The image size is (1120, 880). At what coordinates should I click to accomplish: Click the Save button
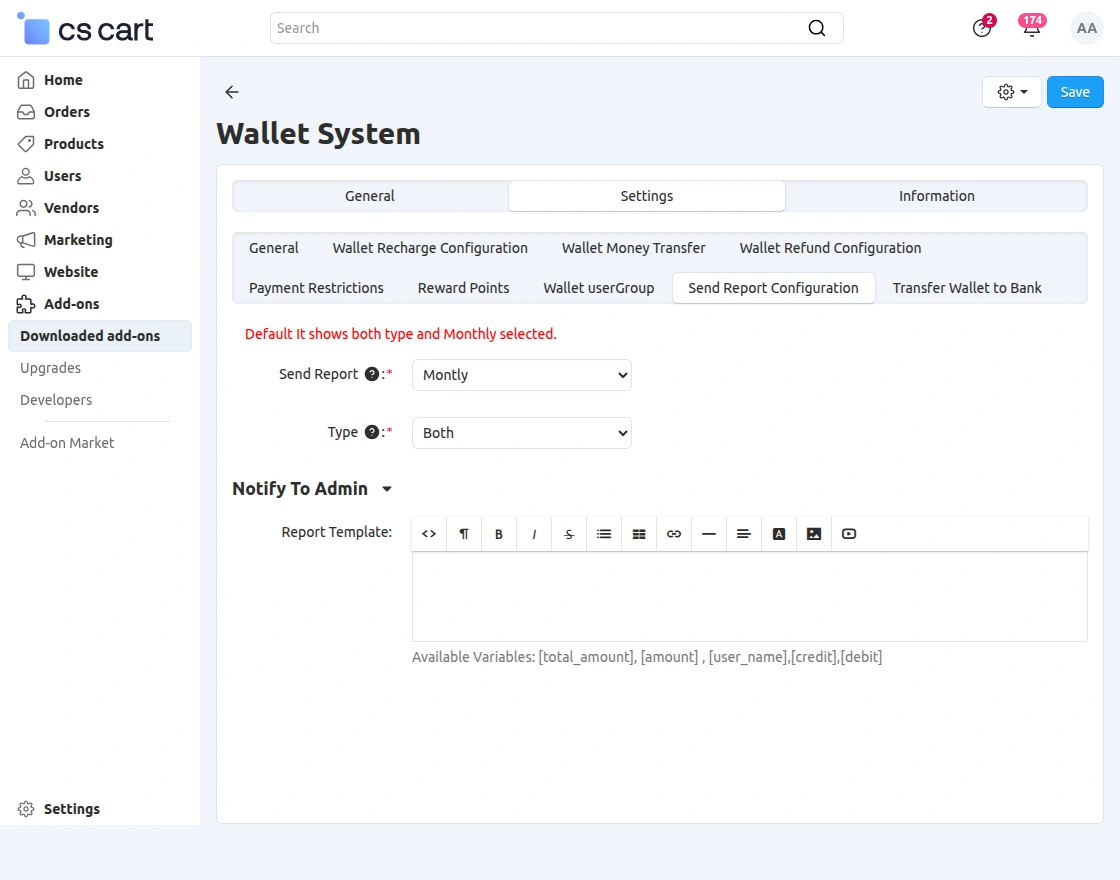[1075, 91]
